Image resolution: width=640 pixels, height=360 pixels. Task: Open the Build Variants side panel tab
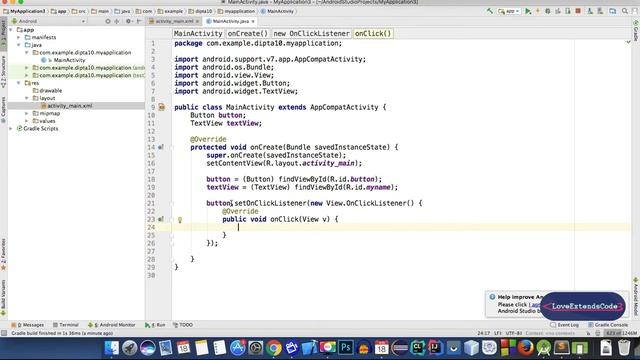point(3,297)
